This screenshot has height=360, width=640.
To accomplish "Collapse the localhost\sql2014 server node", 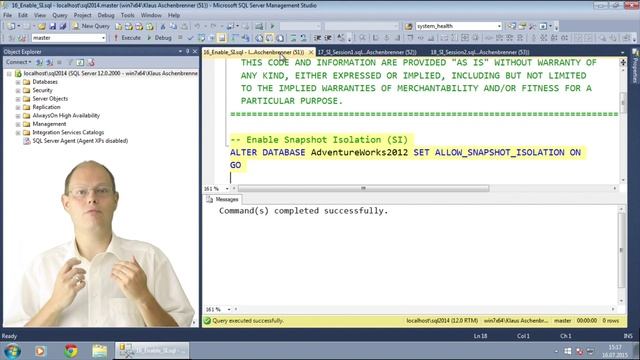I will 9,74.
